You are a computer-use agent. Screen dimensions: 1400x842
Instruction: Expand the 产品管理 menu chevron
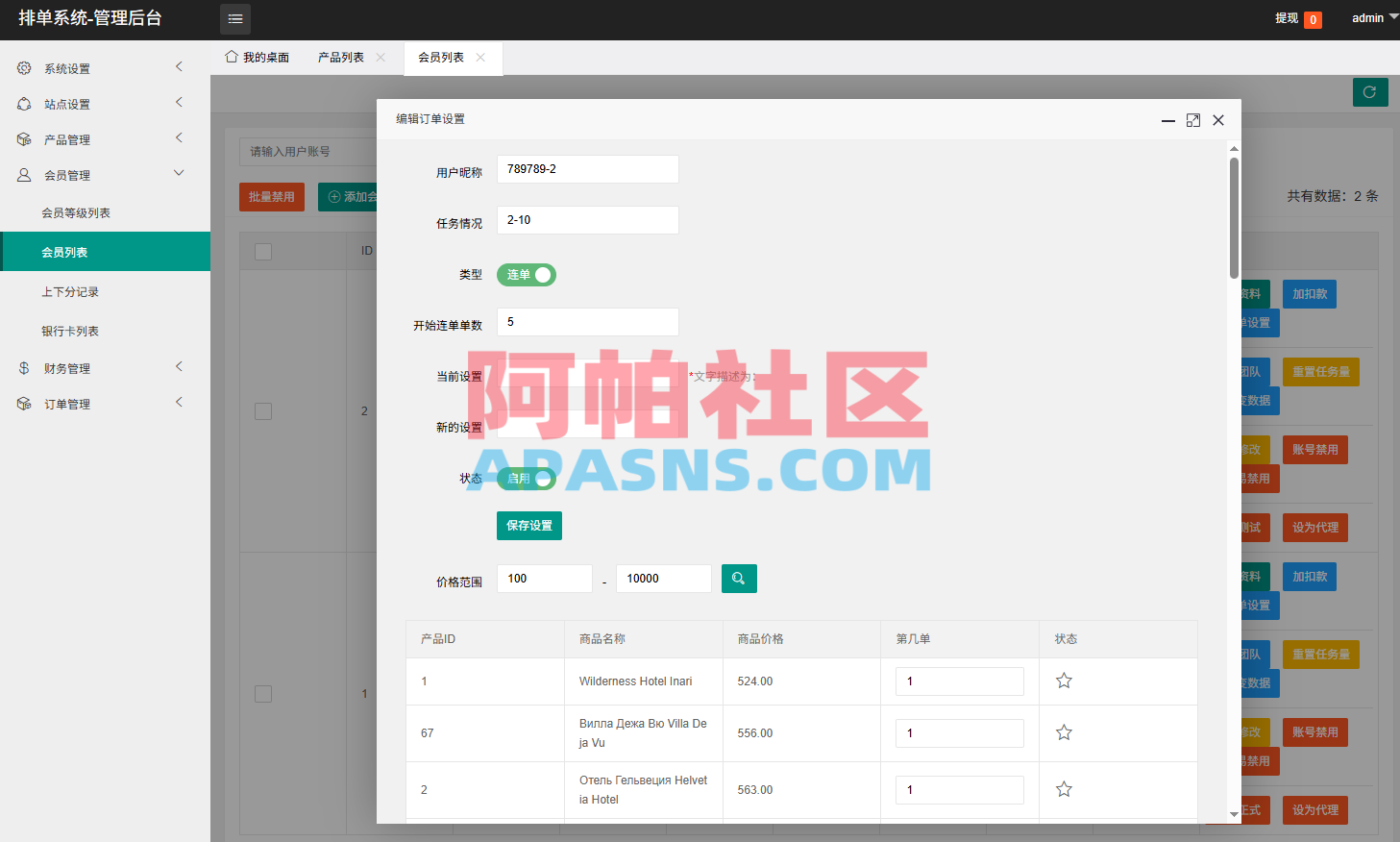tap(179, 137)
